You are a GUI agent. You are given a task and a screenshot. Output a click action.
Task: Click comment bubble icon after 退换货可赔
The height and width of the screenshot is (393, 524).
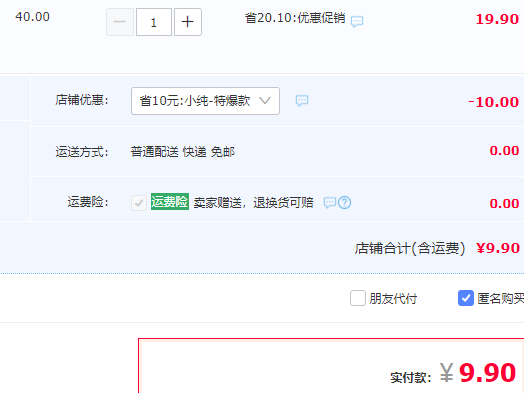pyautogui.click(x=330, y=203)
